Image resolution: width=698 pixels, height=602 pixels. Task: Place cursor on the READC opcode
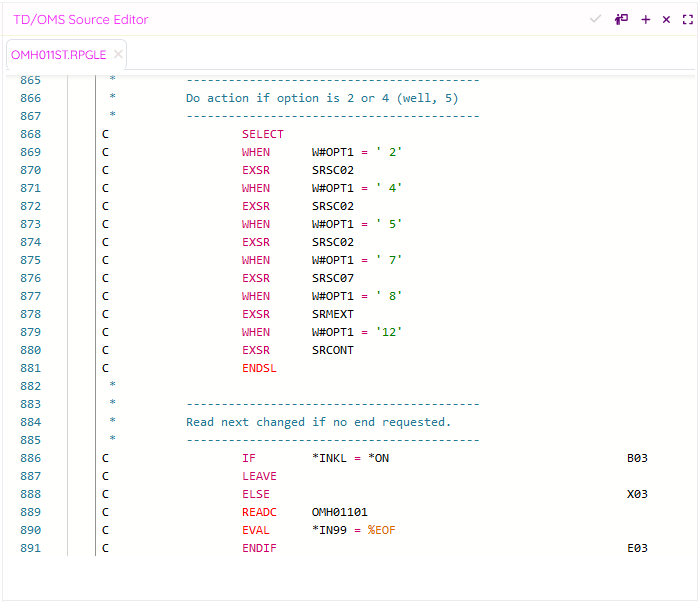click(259, 512)
